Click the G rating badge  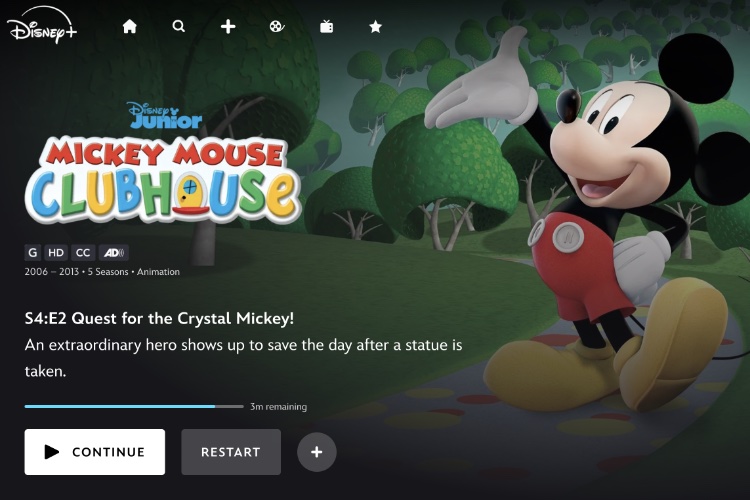point(33,253)
